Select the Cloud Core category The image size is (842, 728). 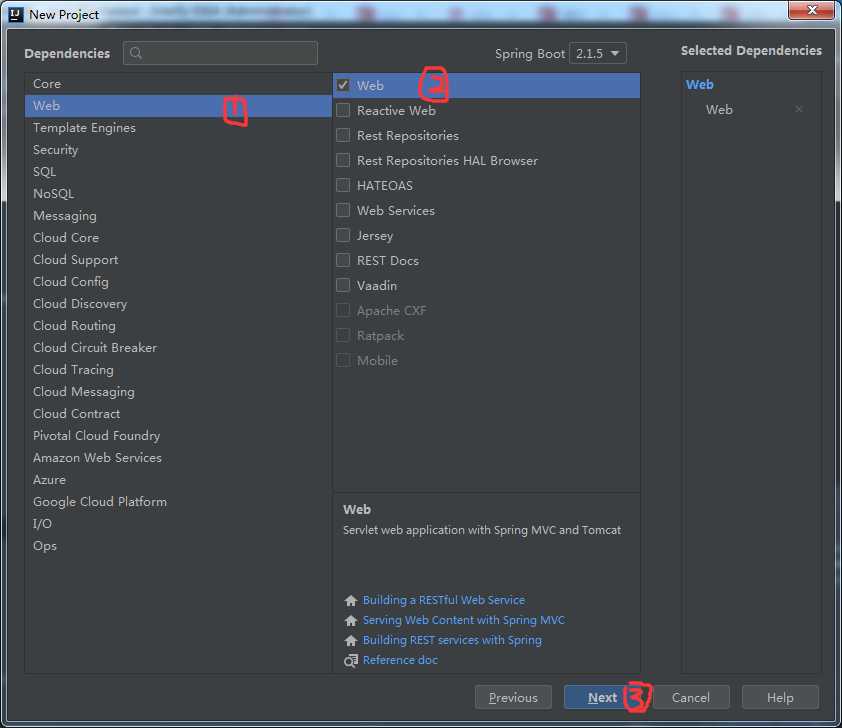(x=178, y=238)
